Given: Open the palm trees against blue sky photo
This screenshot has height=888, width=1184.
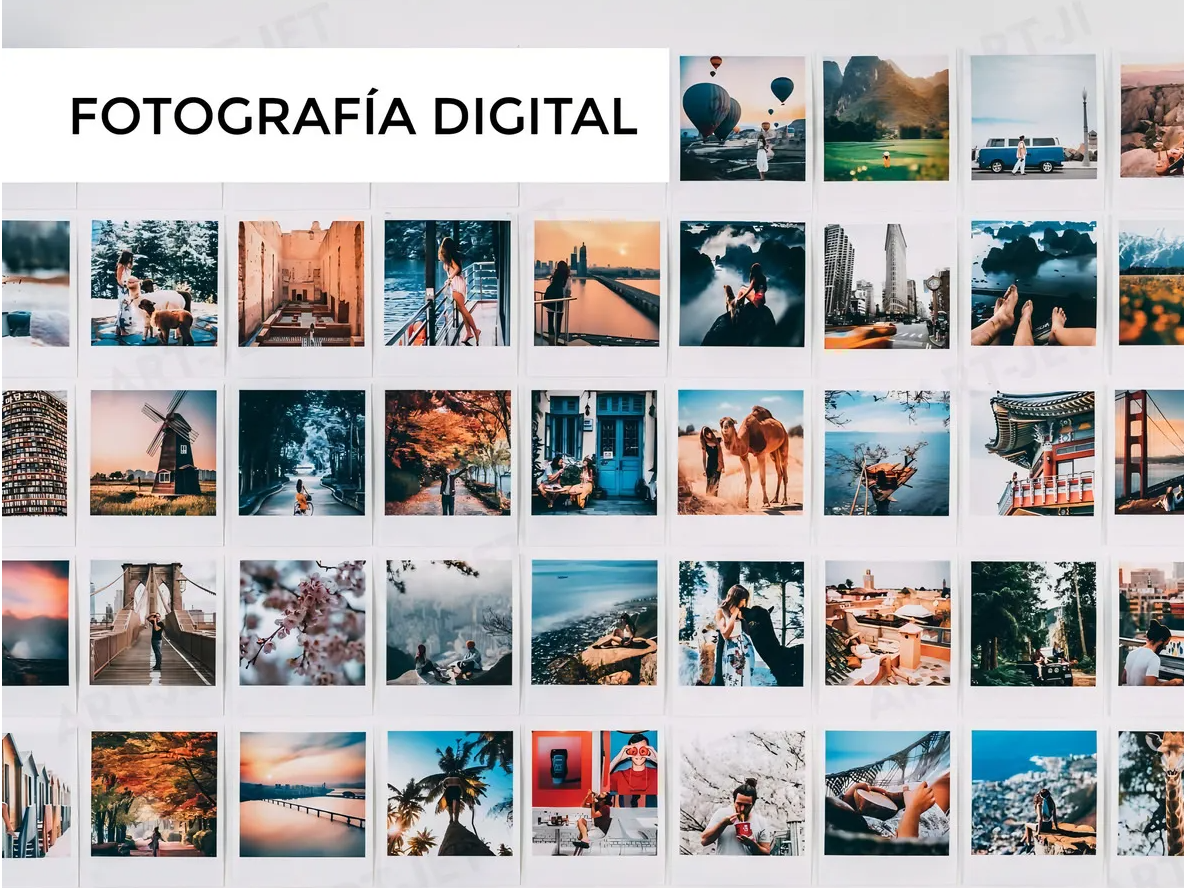Looking at the screenshot, I should click(x=450, y=793).
